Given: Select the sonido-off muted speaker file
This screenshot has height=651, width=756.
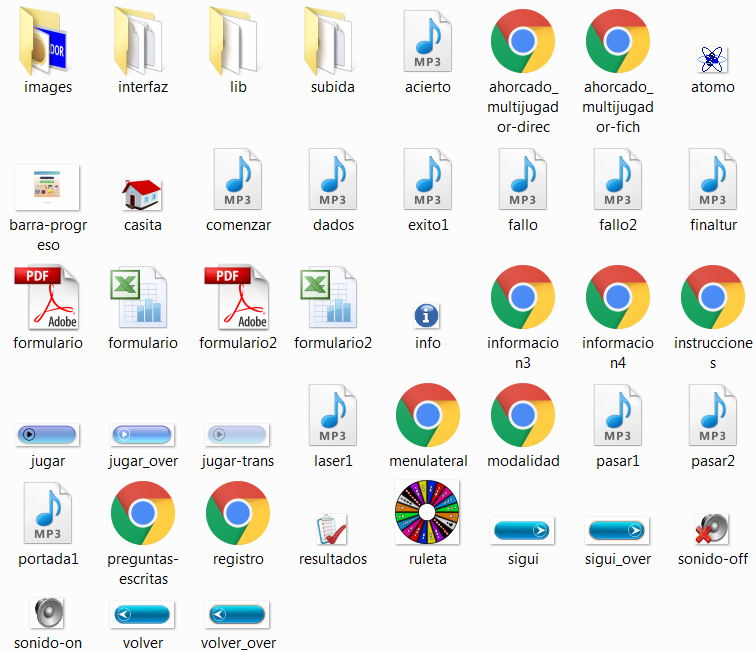Looking at the screenshot, I should pyautogui.click(x=712, y=528).
